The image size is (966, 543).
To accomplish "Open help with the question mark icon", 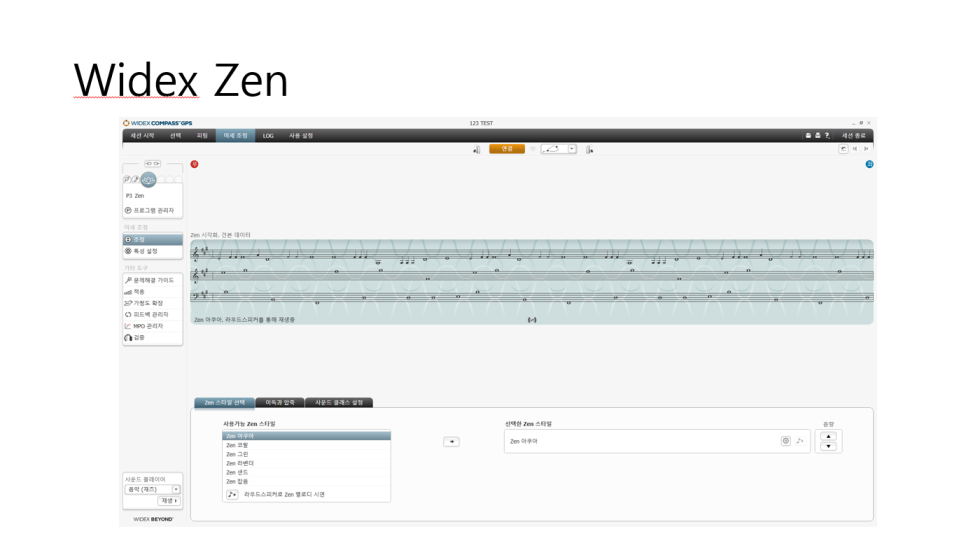I will (827, 136).
